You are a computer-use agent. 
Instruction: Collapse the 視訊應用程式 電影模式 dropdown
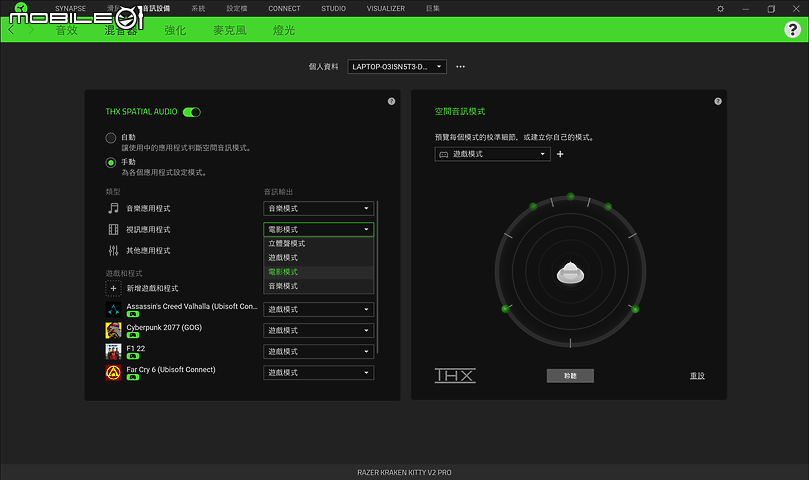coord(318,229)
